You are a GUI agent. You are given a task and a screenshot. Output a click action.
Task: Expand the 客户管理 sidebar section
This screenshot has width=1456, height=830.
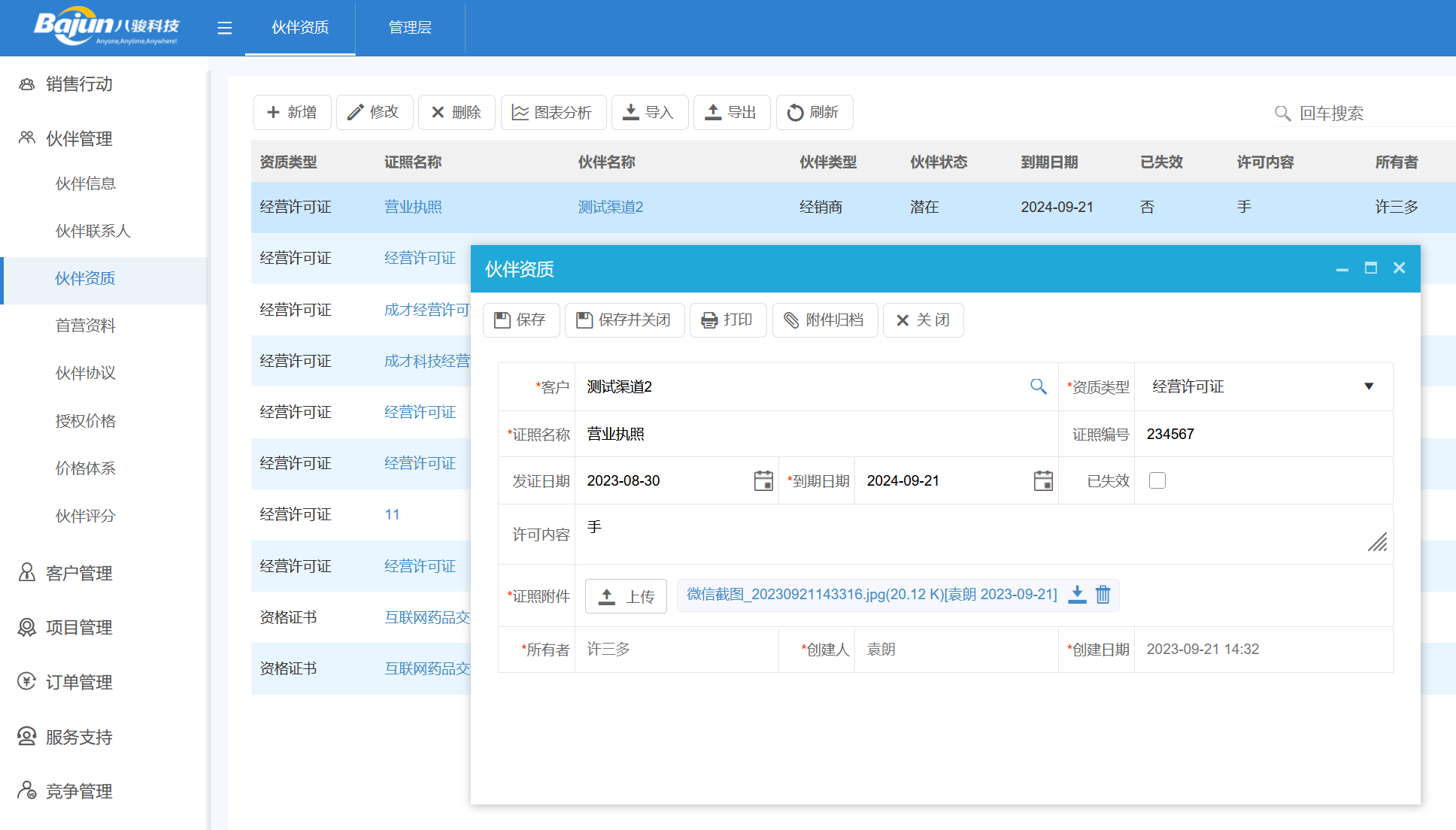[79, 573]
